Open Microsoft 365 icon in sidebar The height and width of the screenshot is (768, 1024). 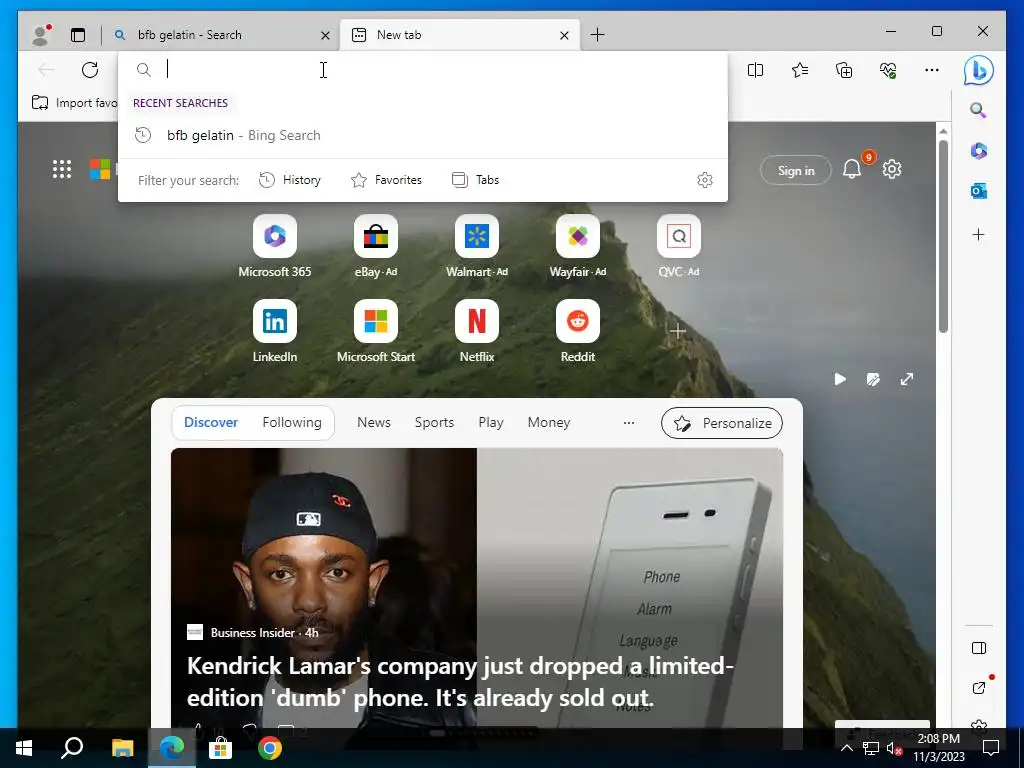coord(978,151)
